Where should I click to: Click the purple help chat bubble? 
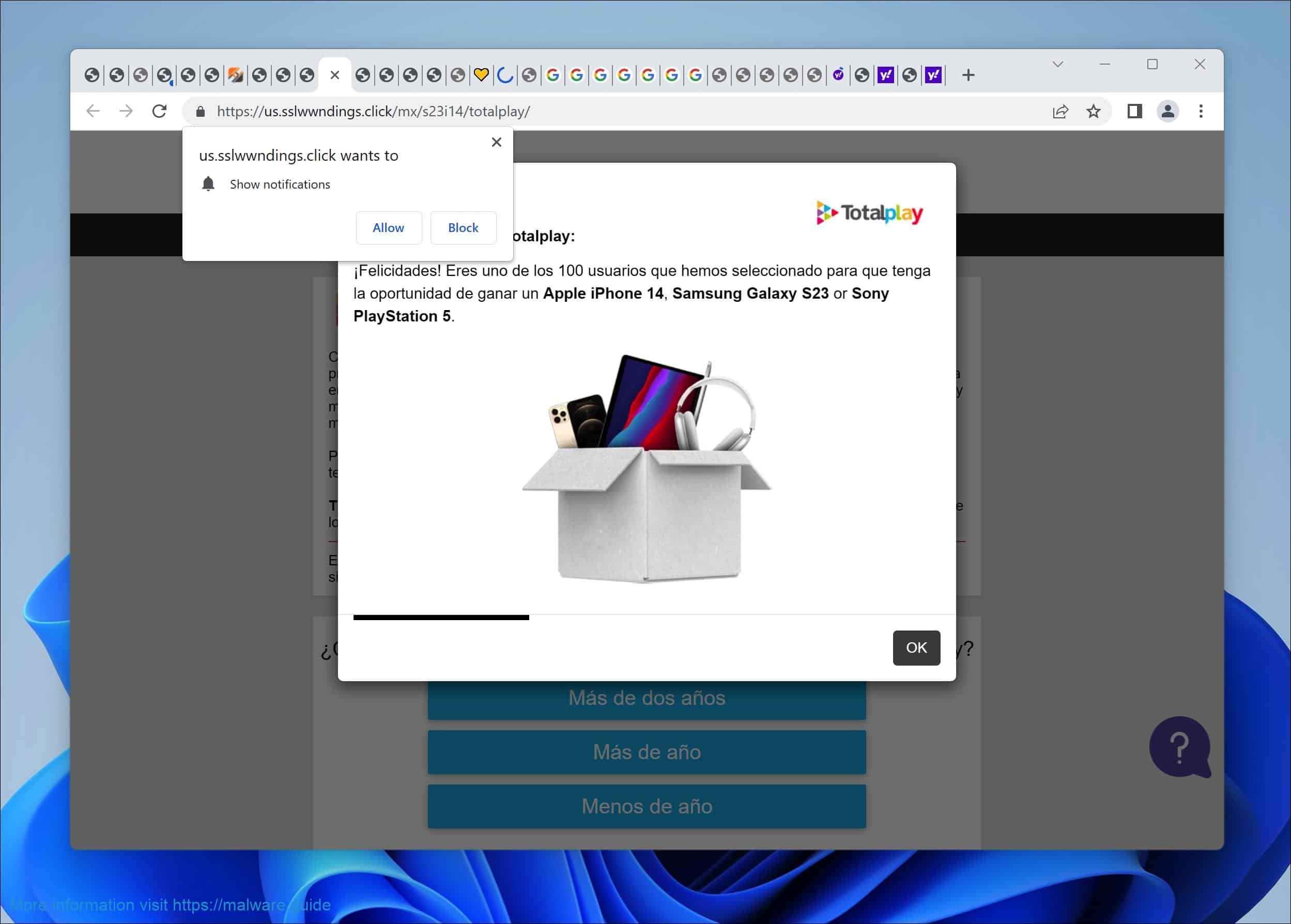1179,746
